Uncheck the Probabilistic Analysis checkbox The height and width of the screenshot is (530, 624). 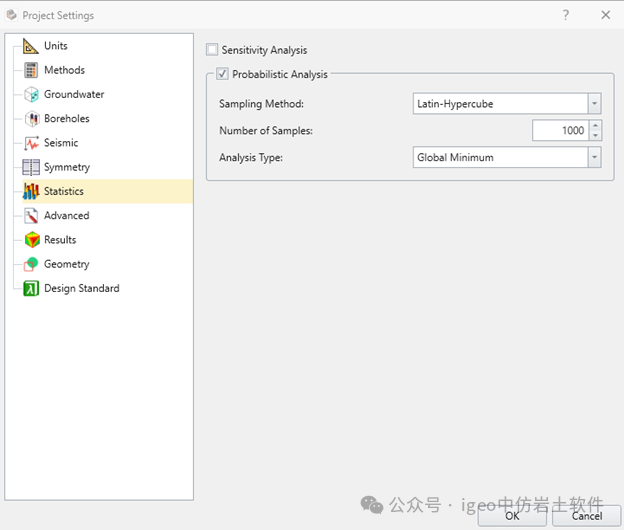[x=222, y=74]
